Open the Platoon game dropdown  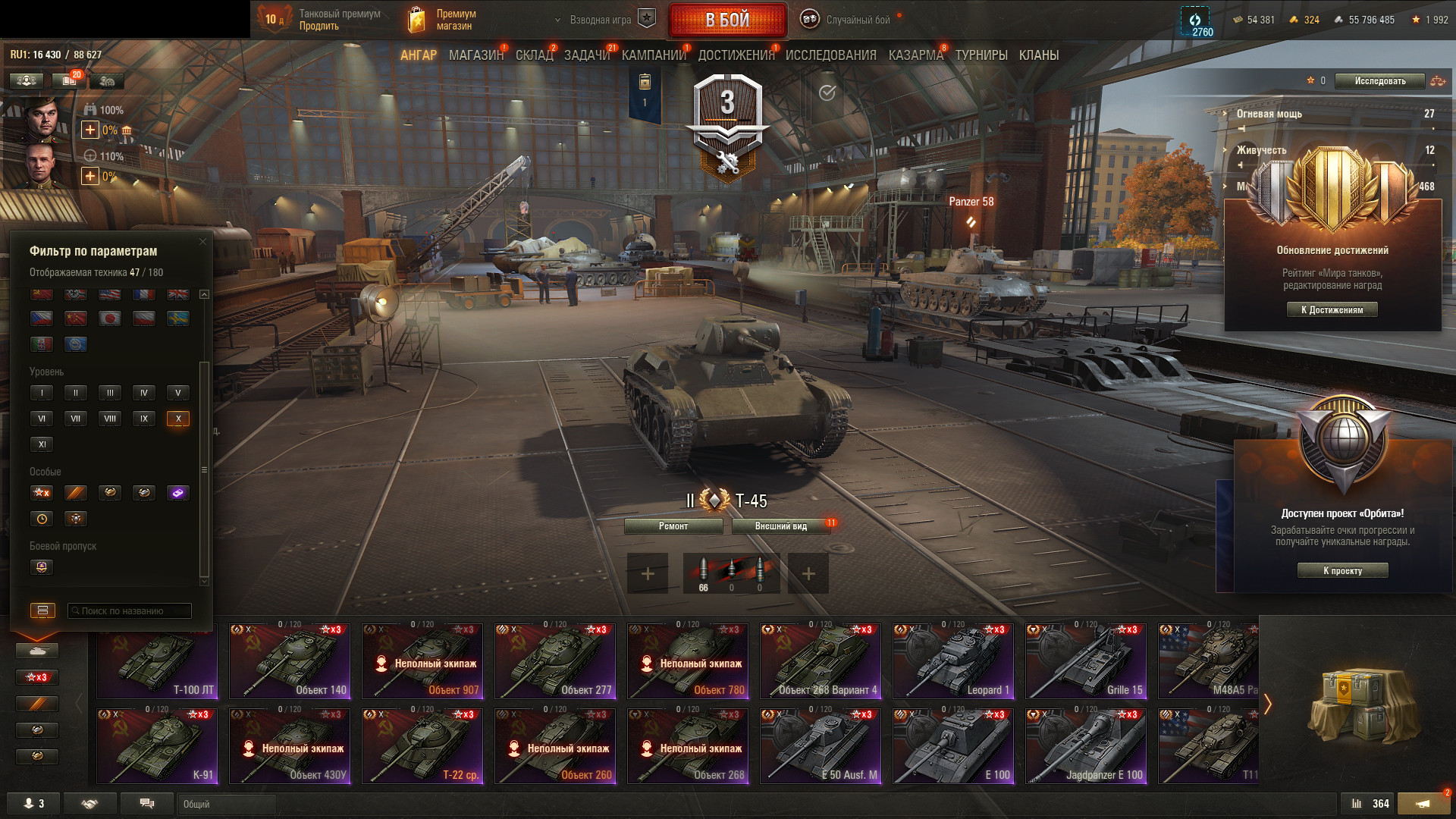[x=604, y=20]
